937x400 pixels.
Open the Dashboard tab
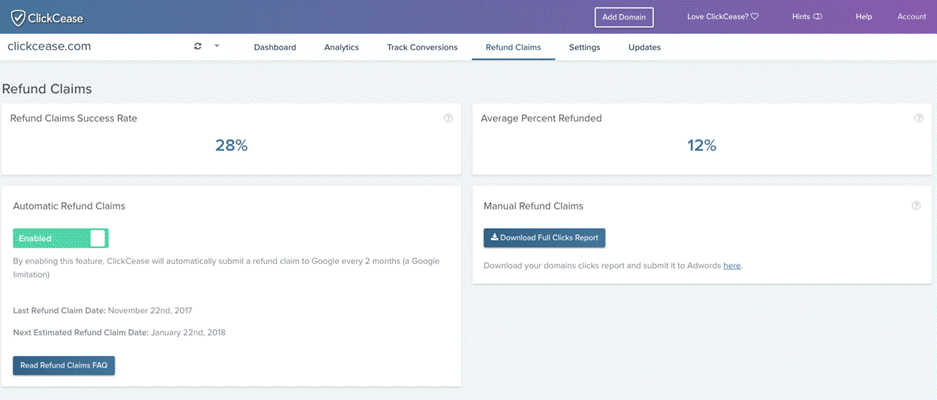point(275,47)
